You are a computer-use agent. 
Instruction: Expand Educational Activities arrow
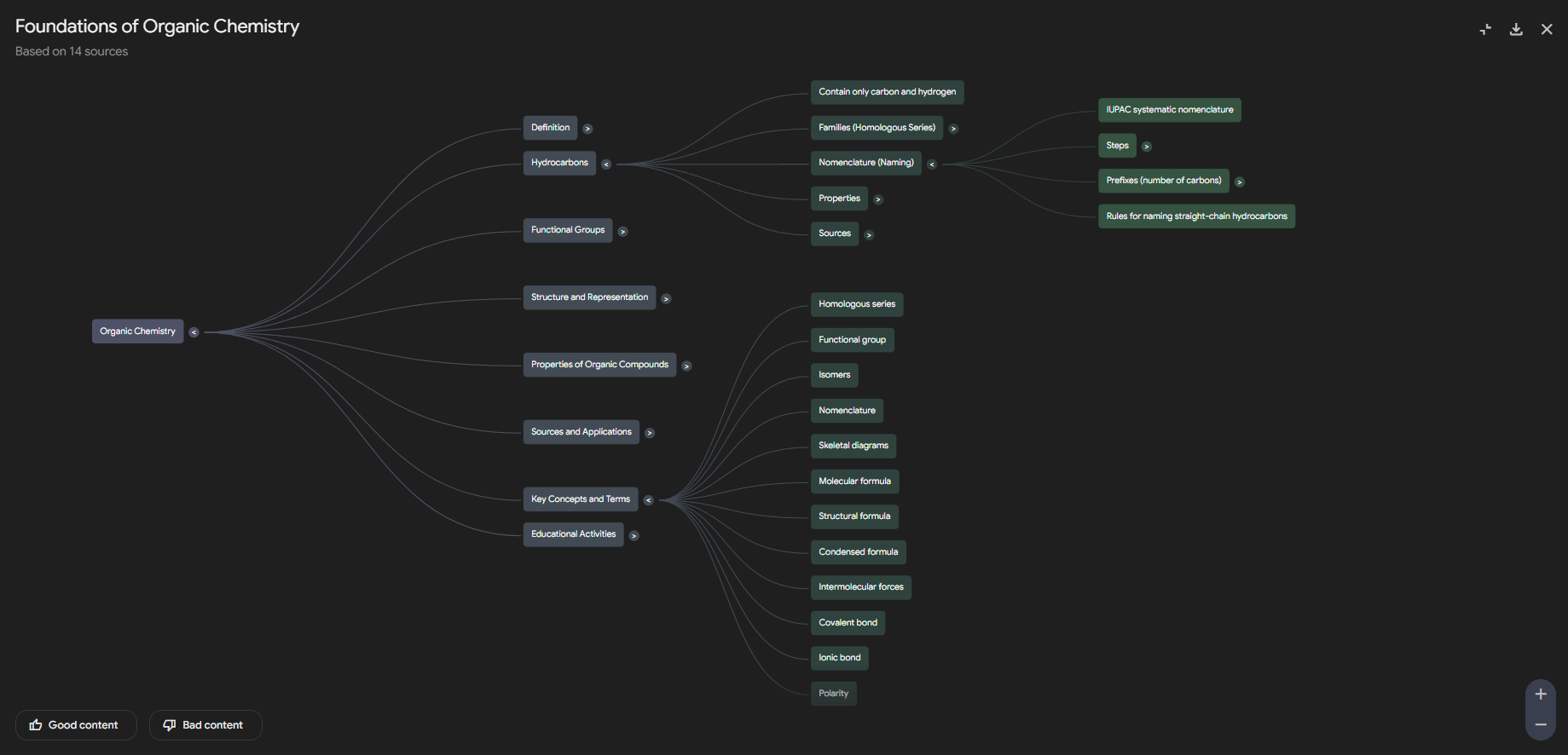[x=634, y=536]
